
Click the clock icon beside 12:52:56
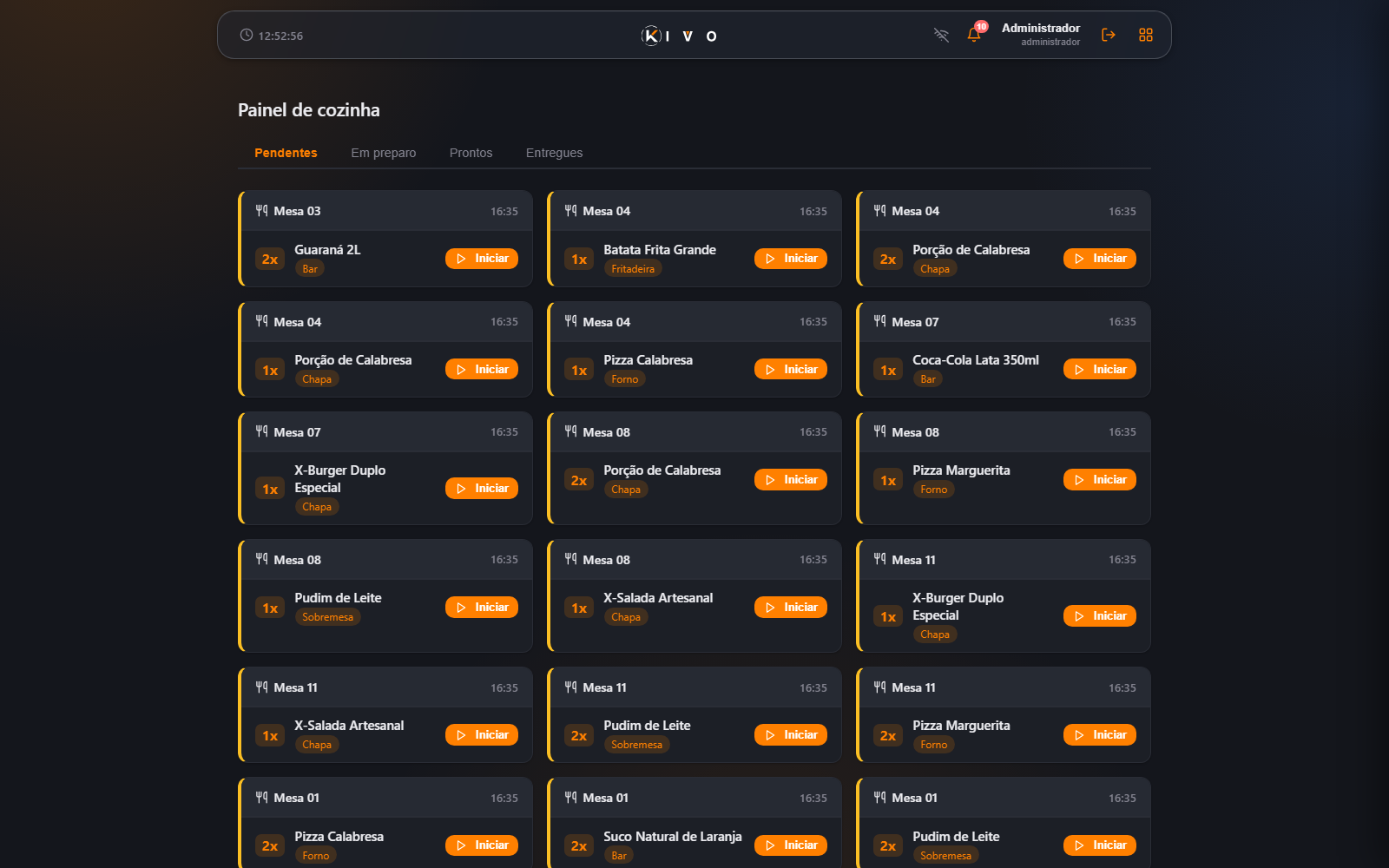247,35
